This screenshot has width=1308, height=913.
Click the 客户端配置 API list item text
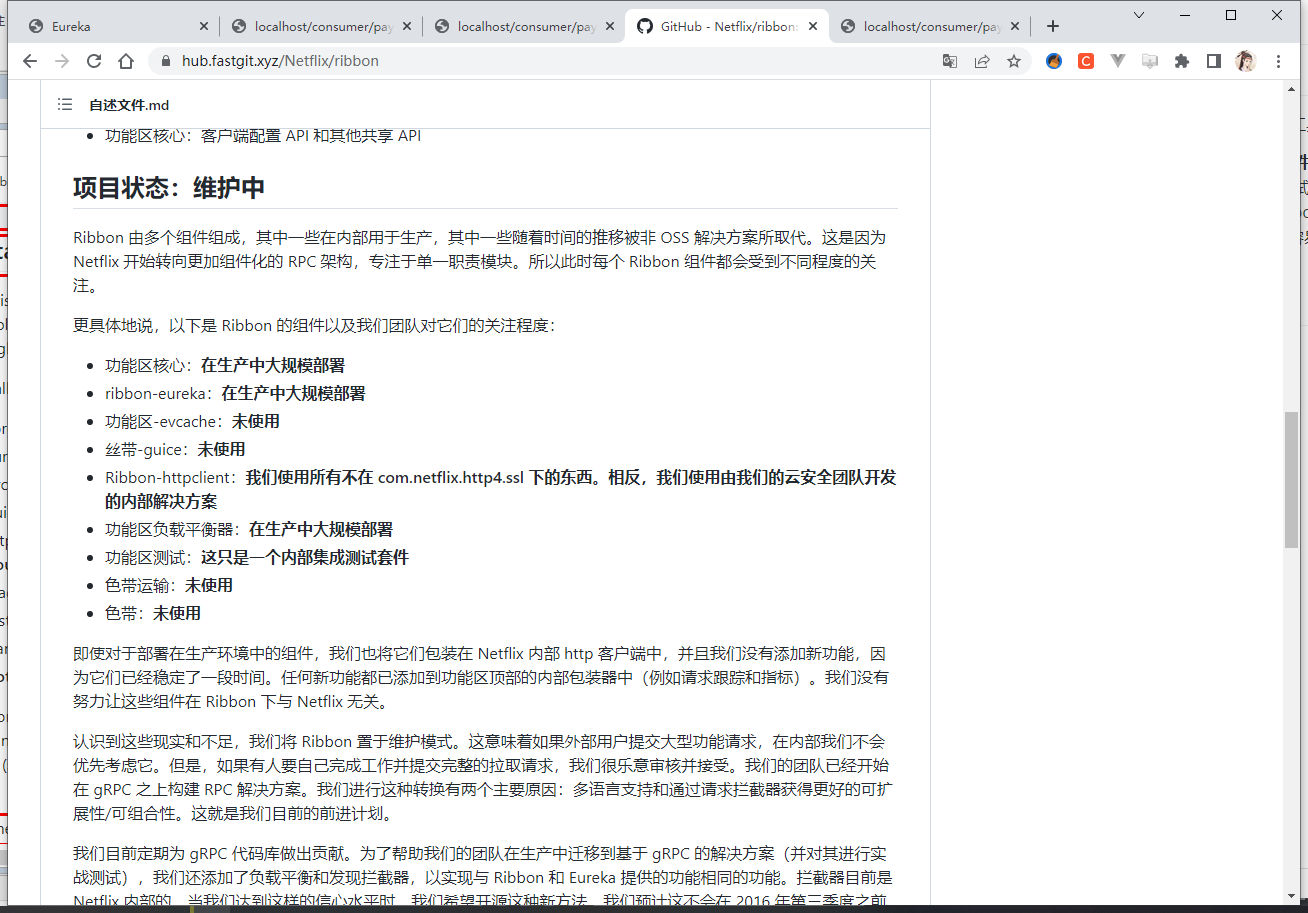point(263,135)
